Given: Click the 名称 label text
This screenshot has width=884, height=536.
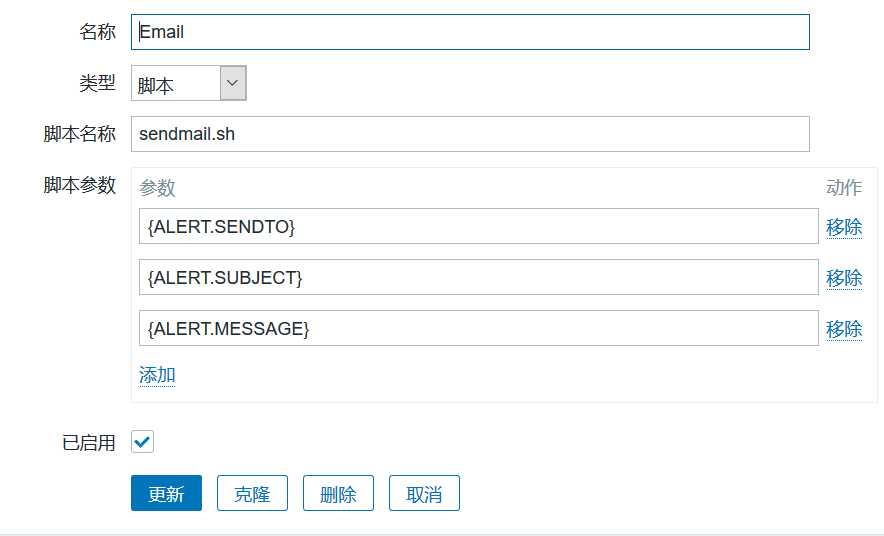Looking at the screenshot, I should (x=98, y=32).
